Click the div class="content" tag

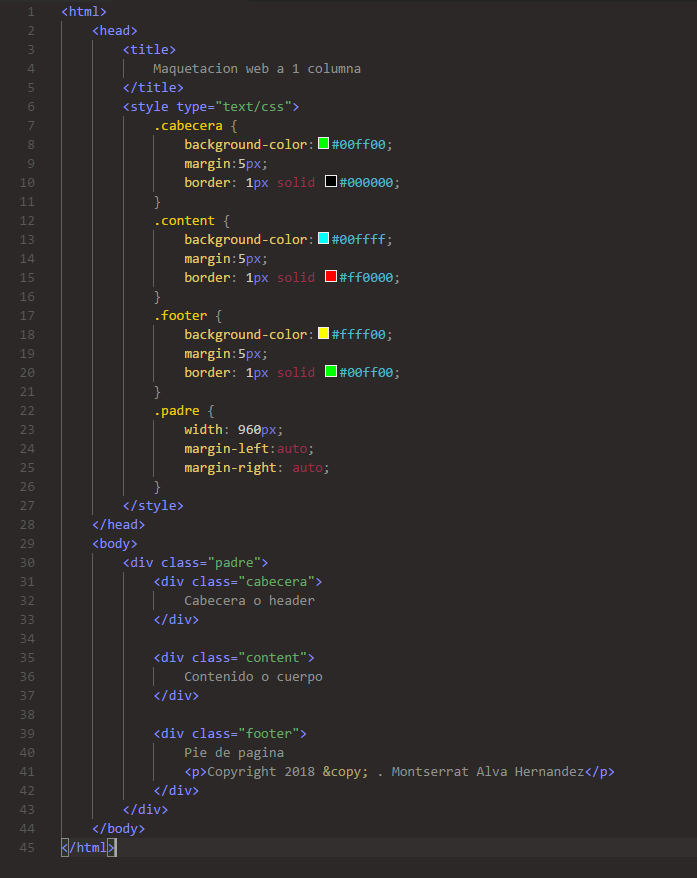coord(234,658)
